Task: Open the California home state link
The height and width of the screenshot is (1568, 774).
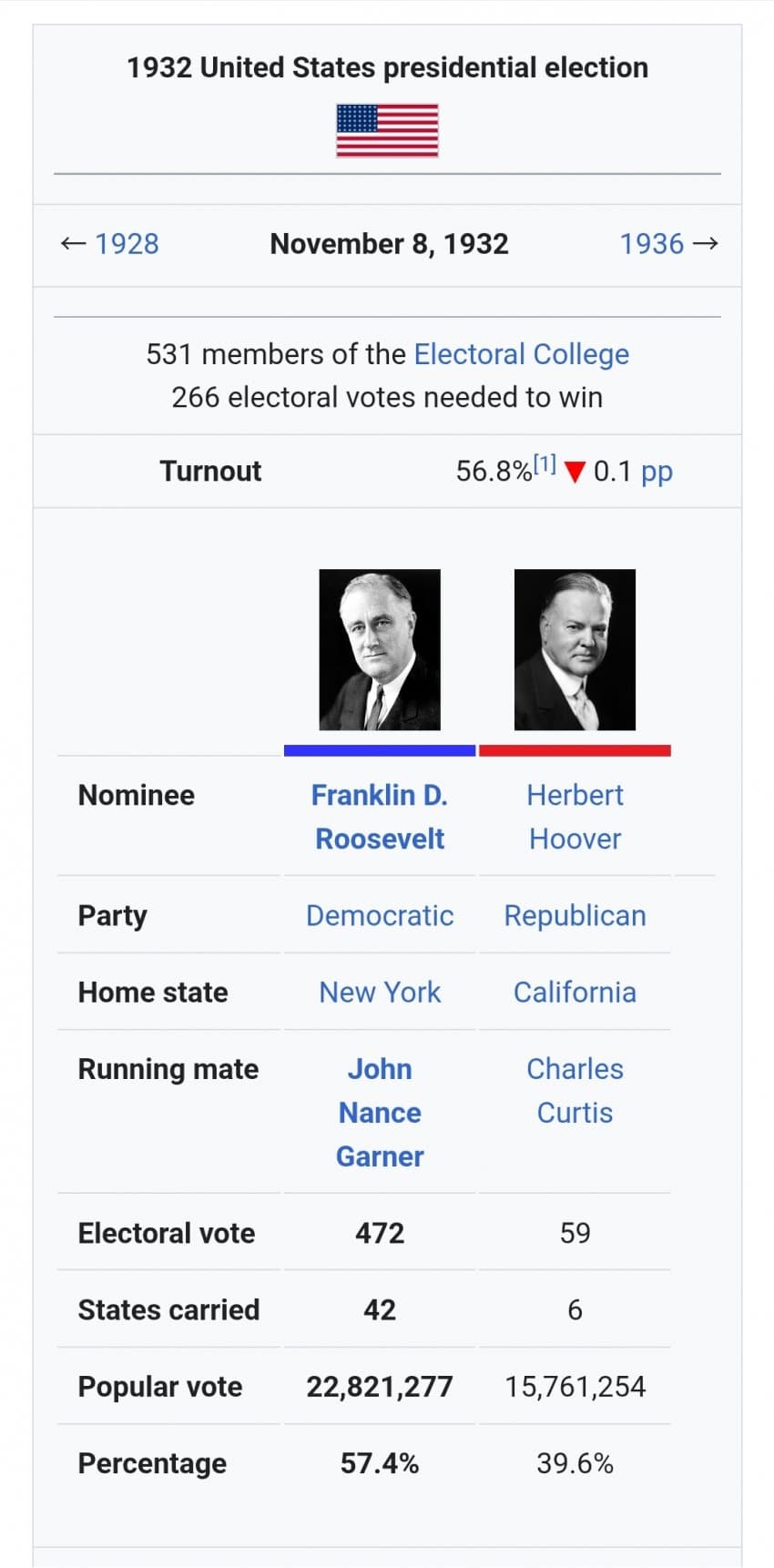Action: [x=575, y=992]
